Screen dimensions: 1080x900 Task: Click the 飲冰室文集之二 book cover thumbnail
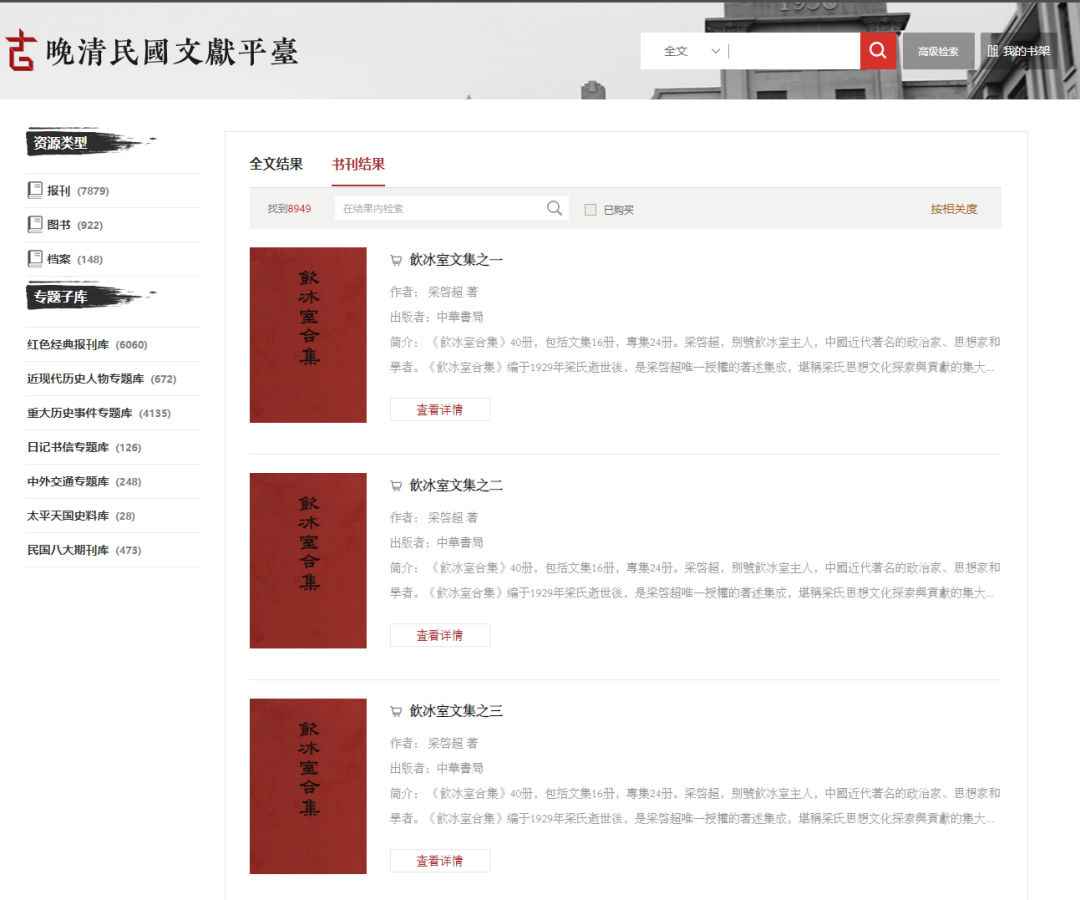308,560
